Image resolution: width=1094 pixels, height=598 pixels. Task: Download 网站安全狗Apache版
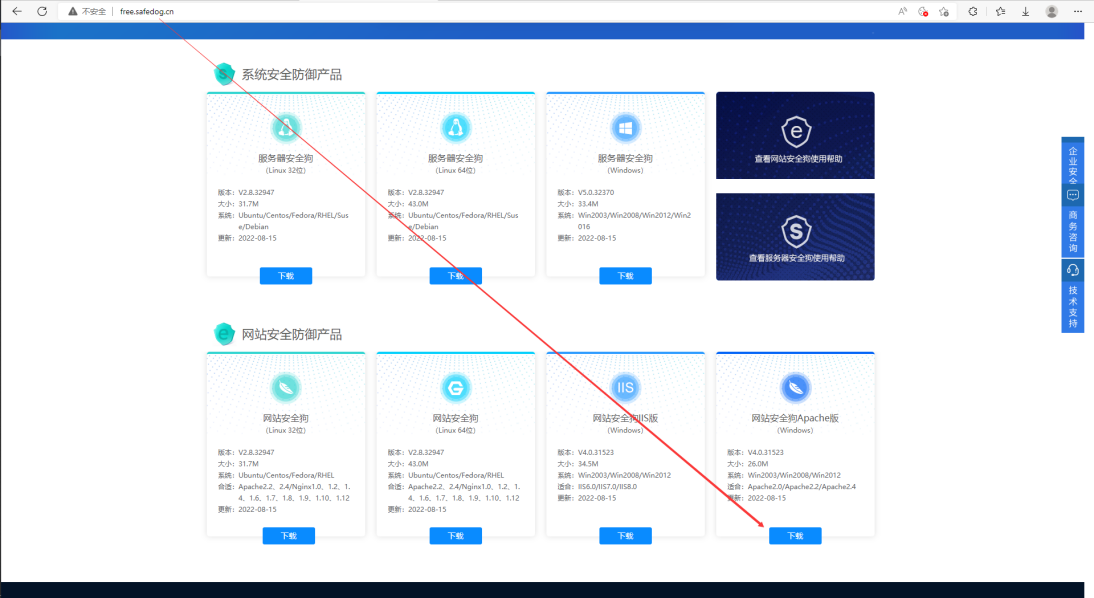click(x=795, y=536)
